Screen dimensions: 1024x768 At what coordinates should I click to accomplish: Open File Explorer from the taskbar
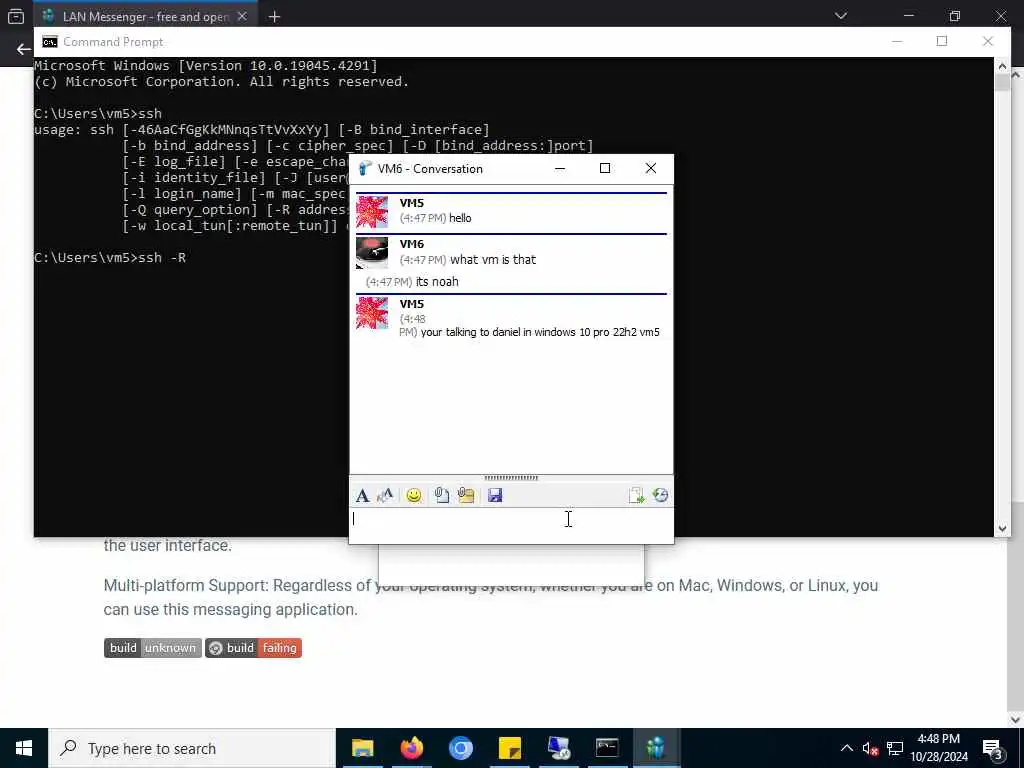[x=362, y=748]
